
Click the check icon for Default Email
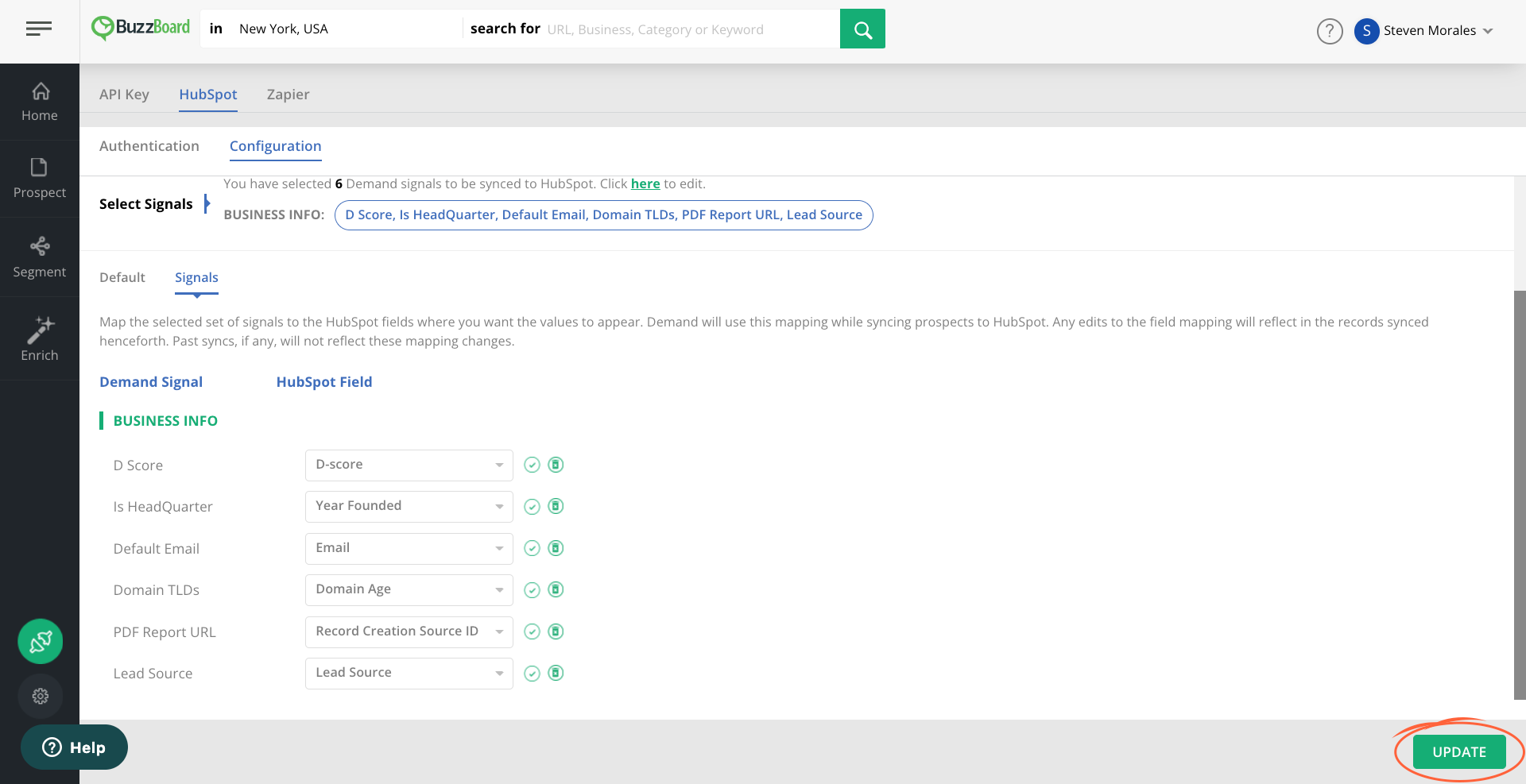click(533, 548)
